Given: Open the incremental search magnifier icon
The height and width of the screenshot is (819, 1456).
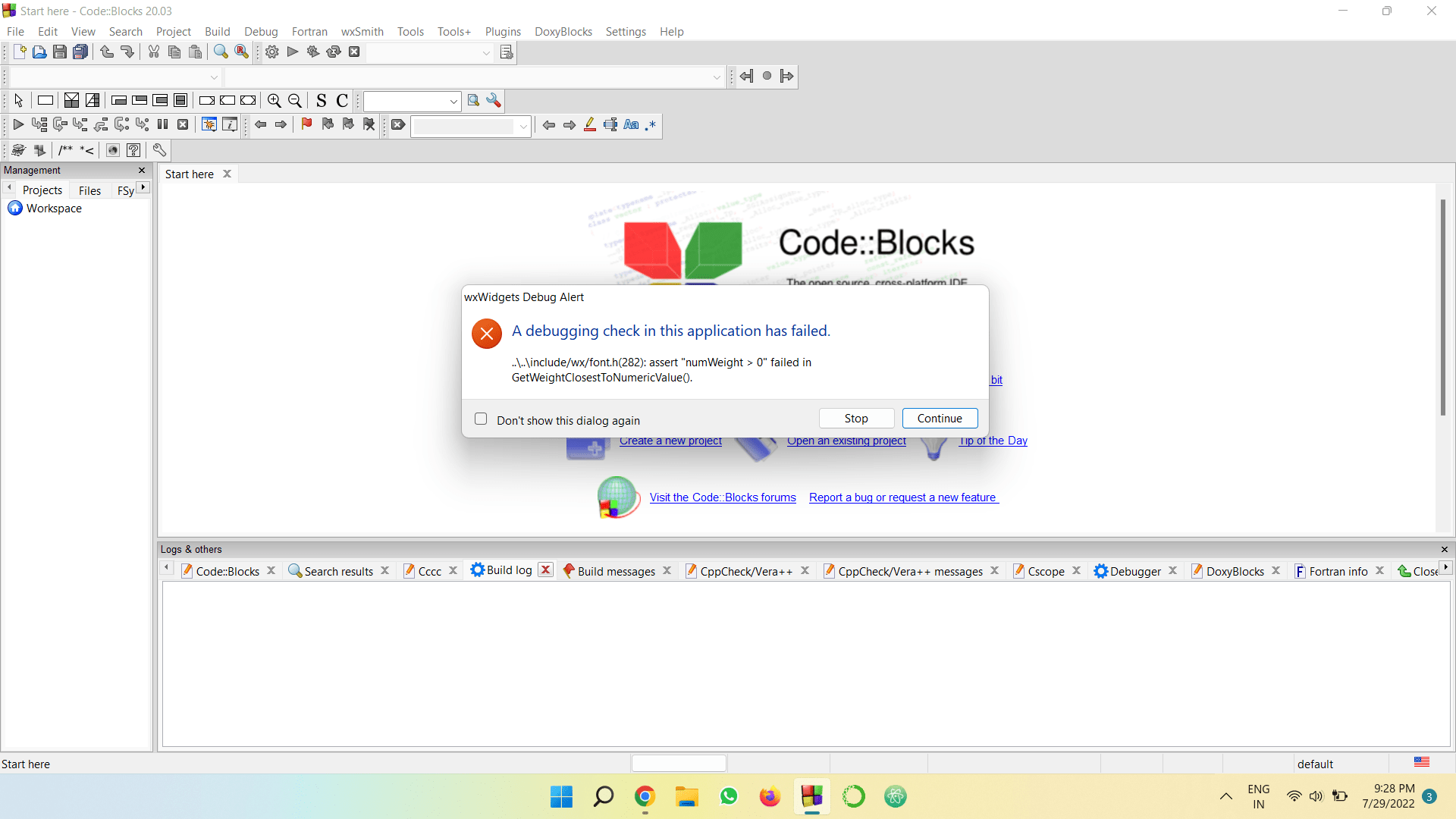Looking at the screenshot, I should 472,100.
